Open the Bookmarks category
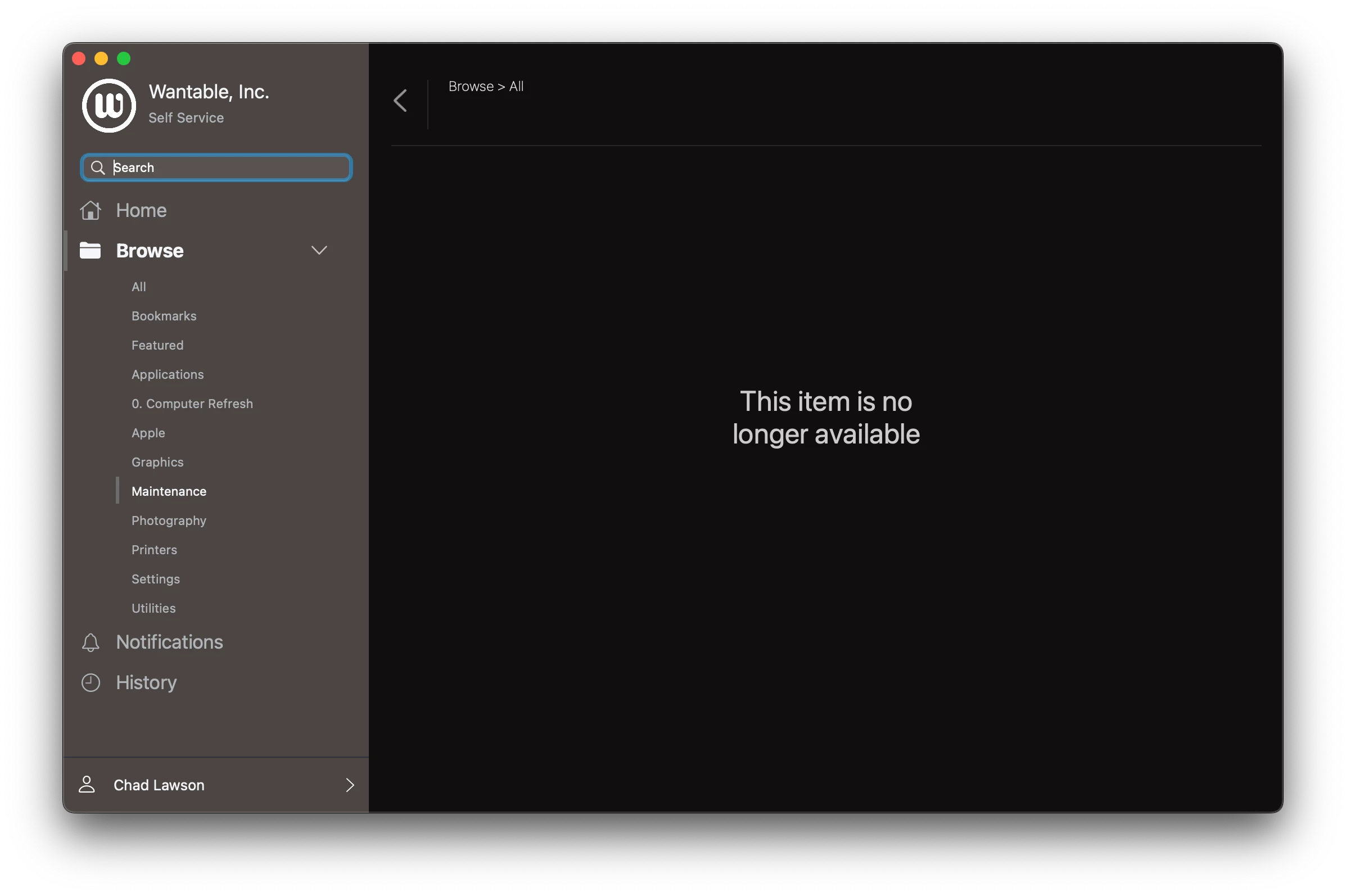This screenshot has width=1346, height=896. (164, 316)
